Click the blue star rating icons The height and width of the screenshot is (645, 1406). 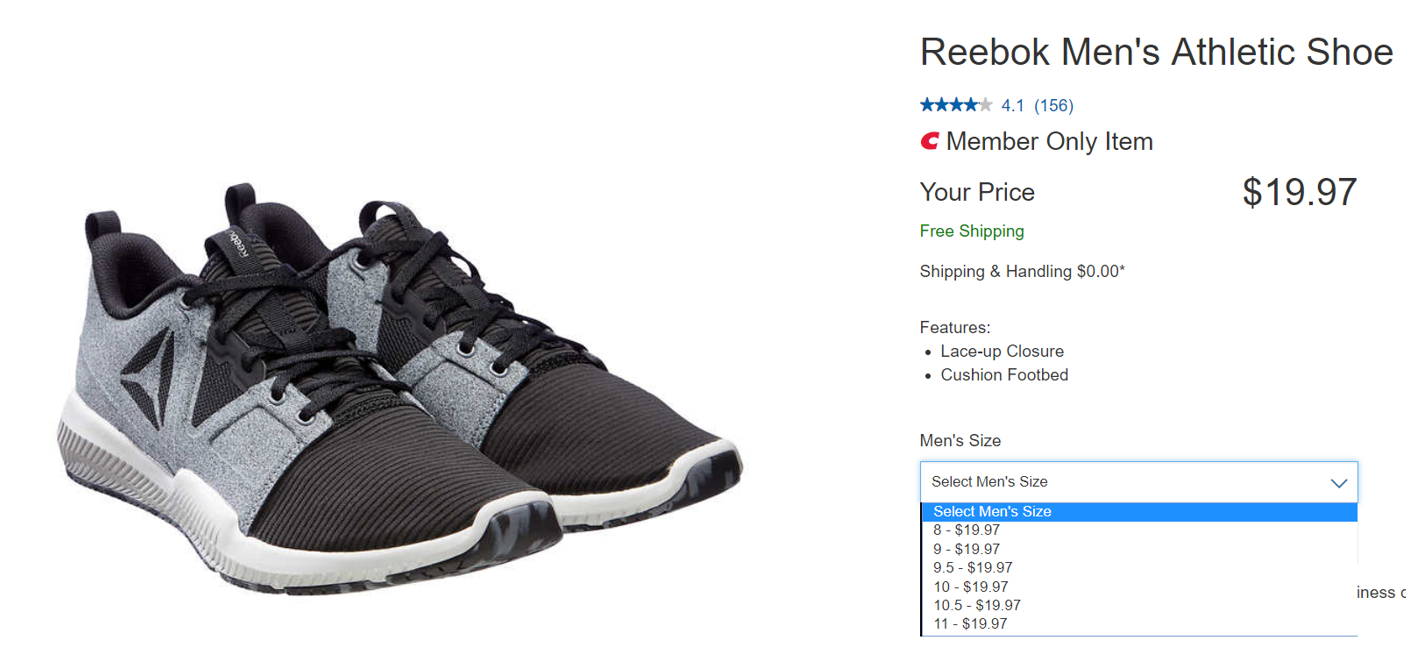(956, 105)
